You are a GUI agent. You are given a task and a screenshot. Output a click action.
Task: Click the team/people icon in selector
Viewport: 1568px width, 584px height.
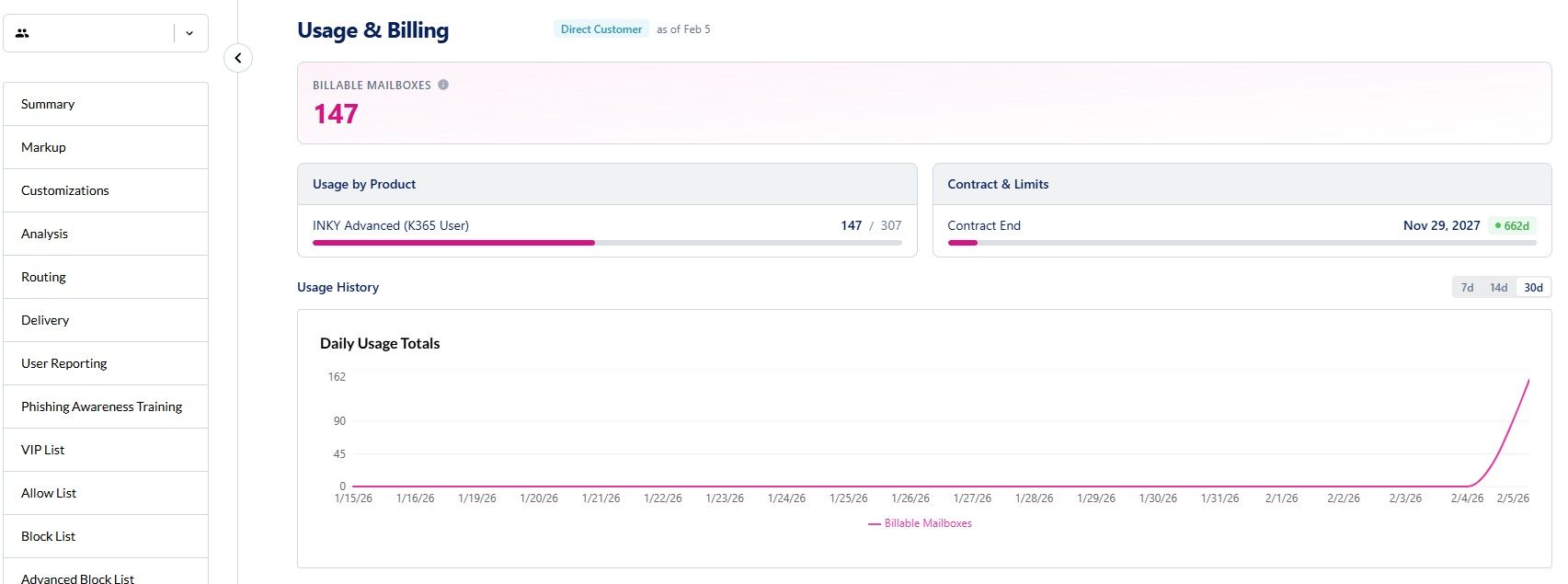22,33
